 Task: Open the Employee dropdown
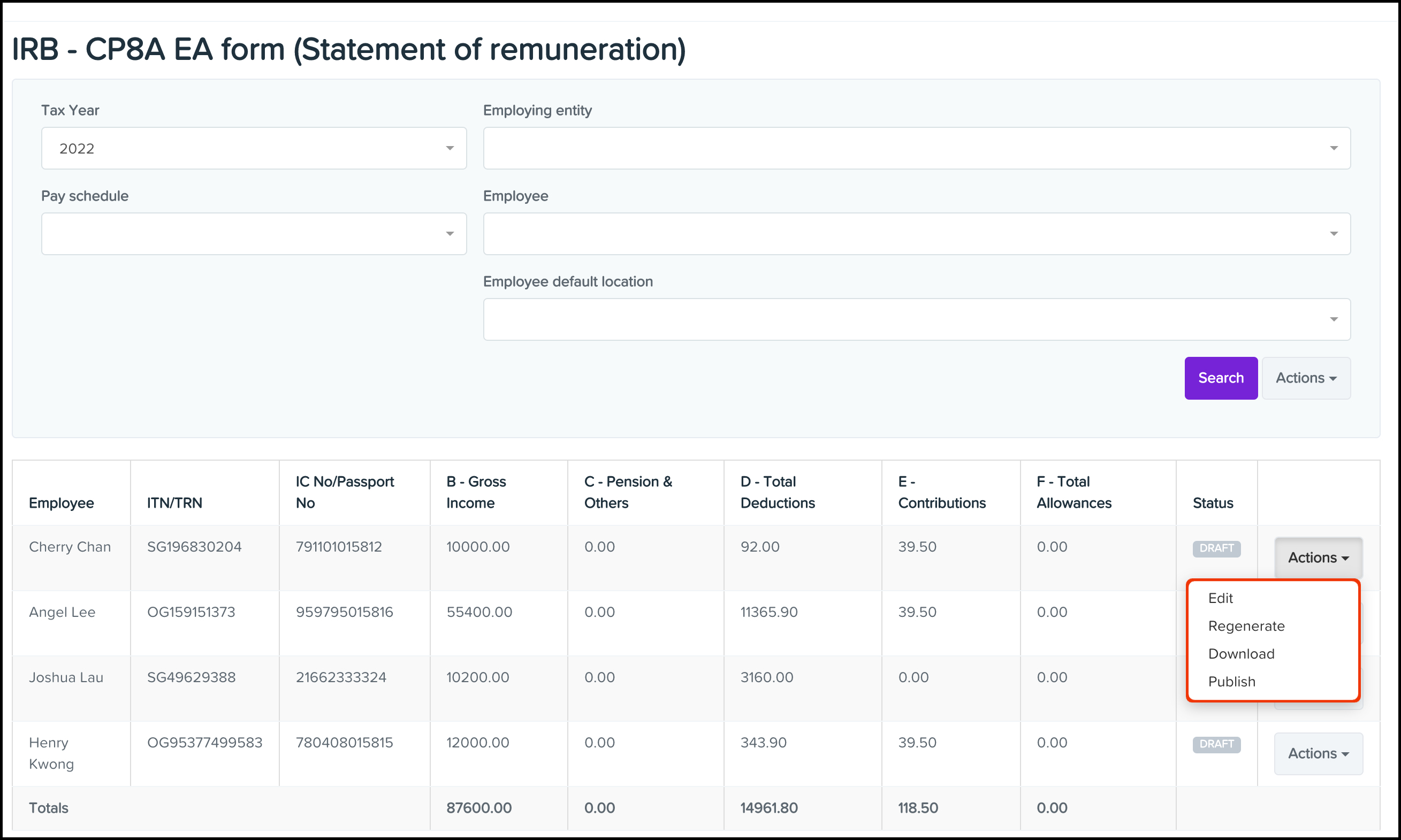click(x=917, y=233)
